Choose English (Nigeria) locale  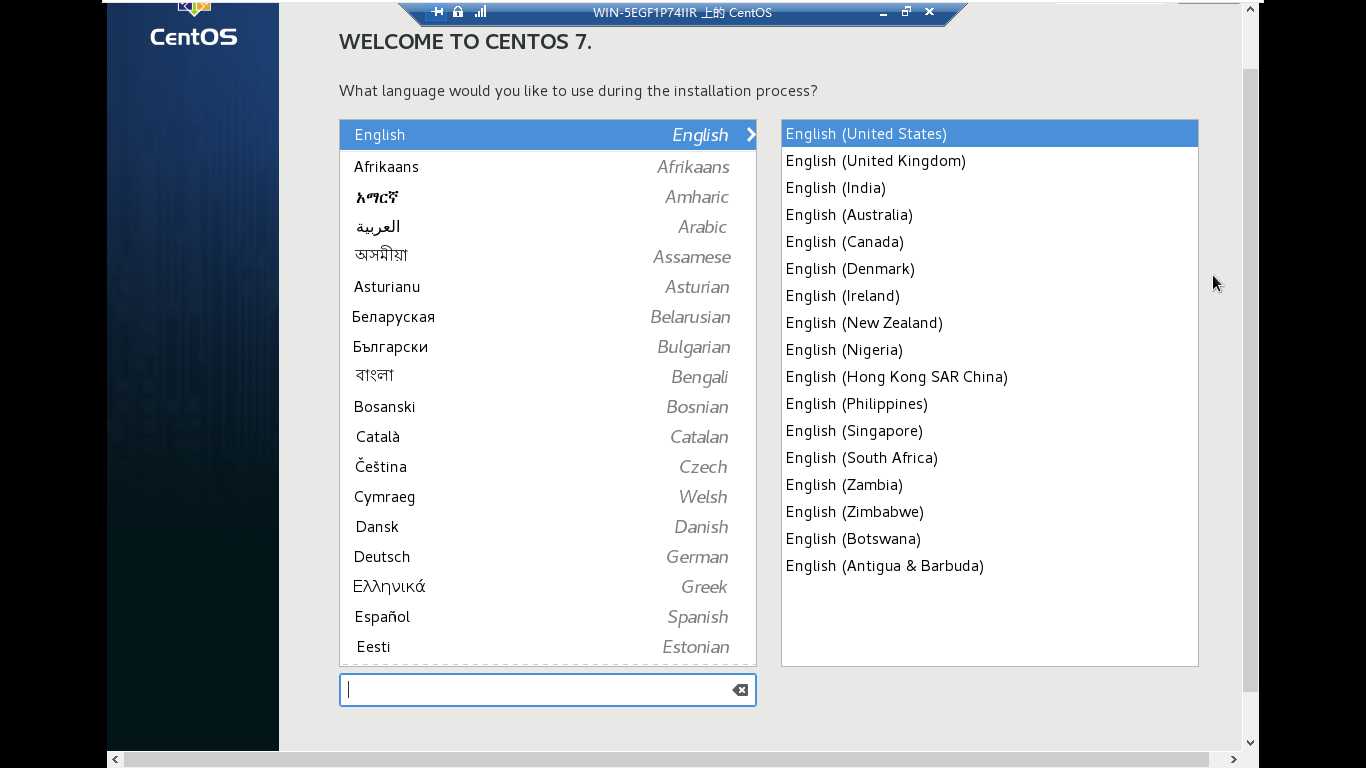(x=990, y=350)
